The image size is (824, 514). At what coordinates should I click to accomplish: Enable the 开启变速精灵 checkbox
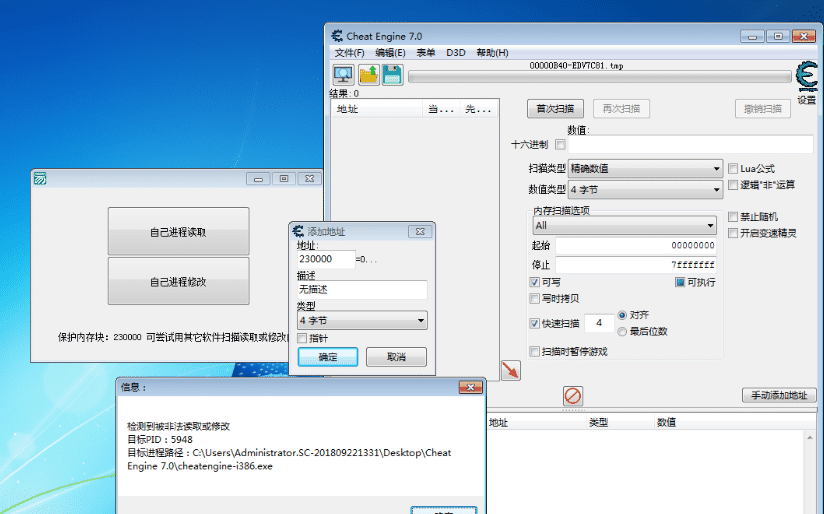(x=733, y=233)
